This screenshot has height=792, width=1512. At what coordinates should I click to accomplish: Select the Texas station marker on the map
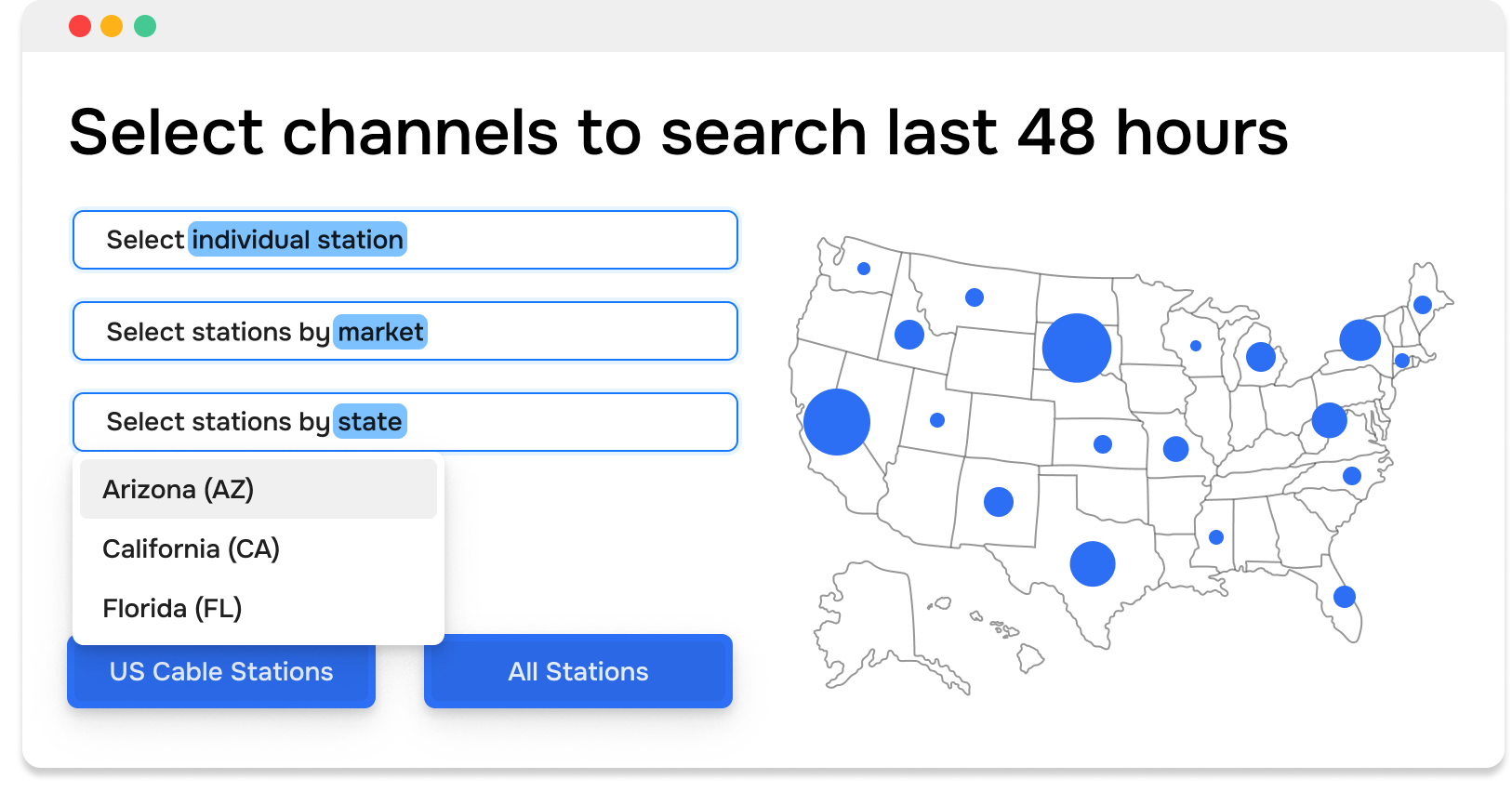1094,562
